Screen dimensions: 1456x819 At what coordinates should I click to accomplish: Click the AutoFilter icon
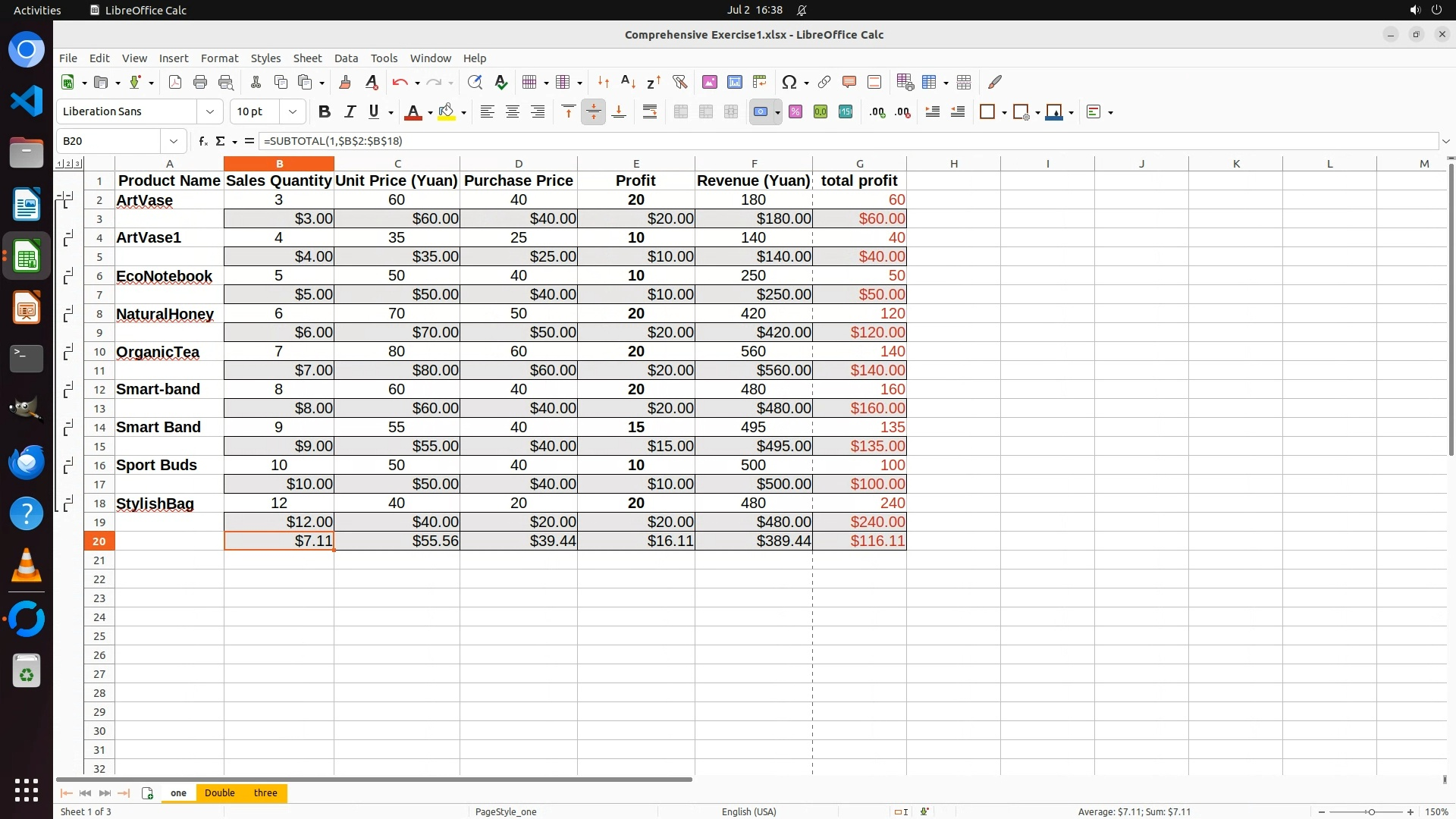tap(679, 82)
